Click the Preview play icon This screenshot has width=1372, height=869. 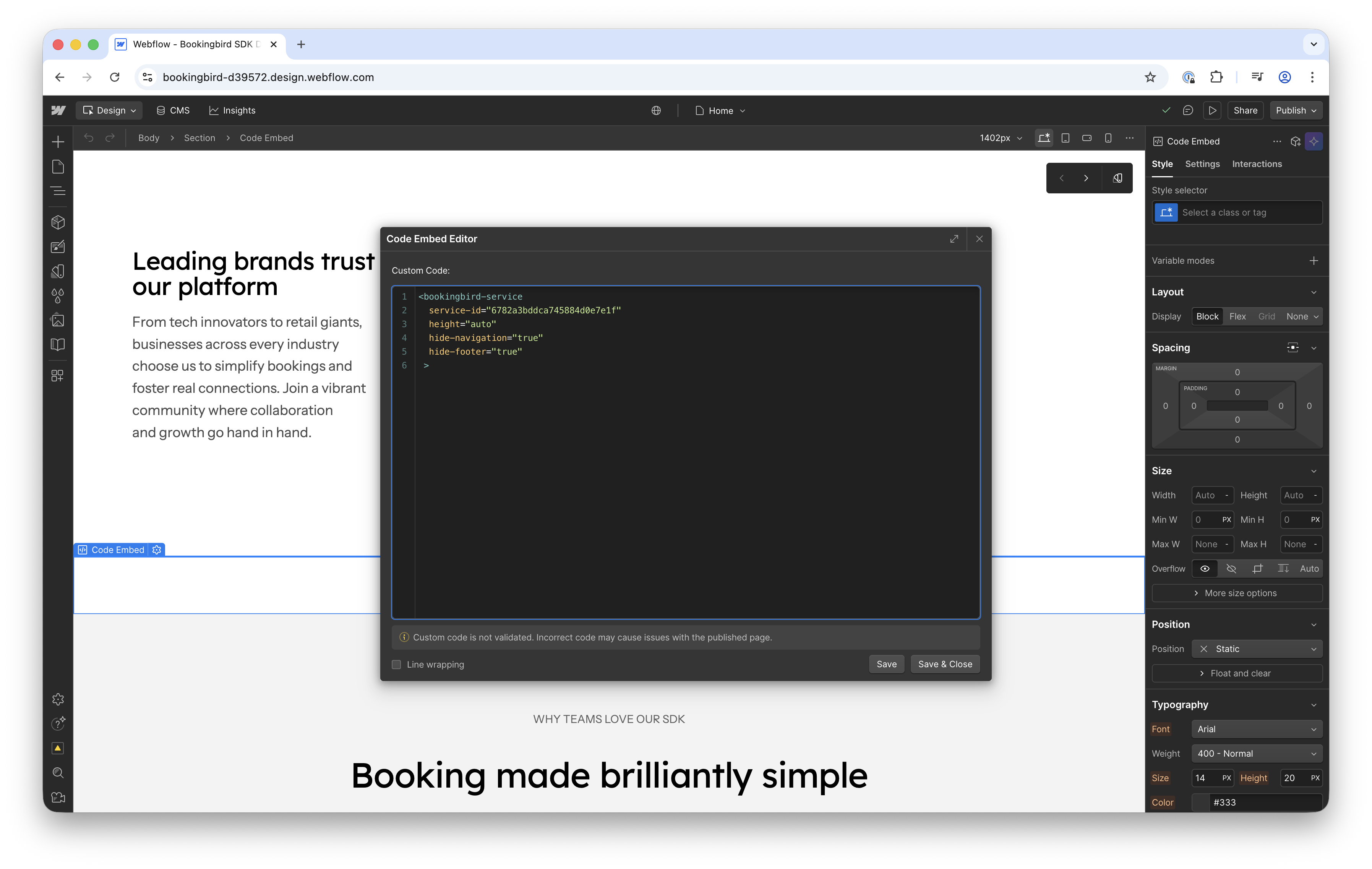pos(1212,110)
